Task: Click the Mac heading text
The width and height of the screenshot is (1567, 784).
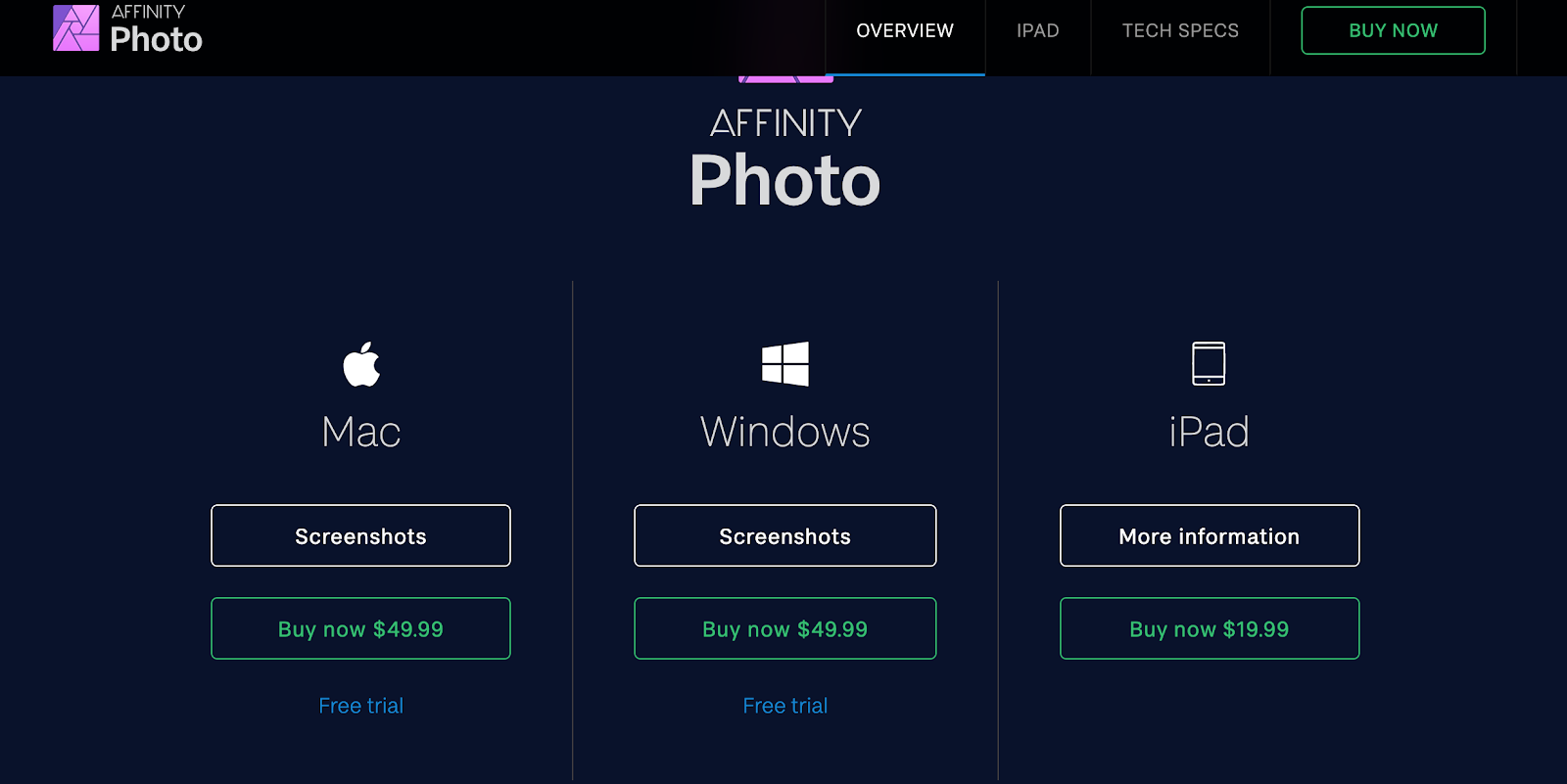Action: pyautogui.click(x=361, y=432)
